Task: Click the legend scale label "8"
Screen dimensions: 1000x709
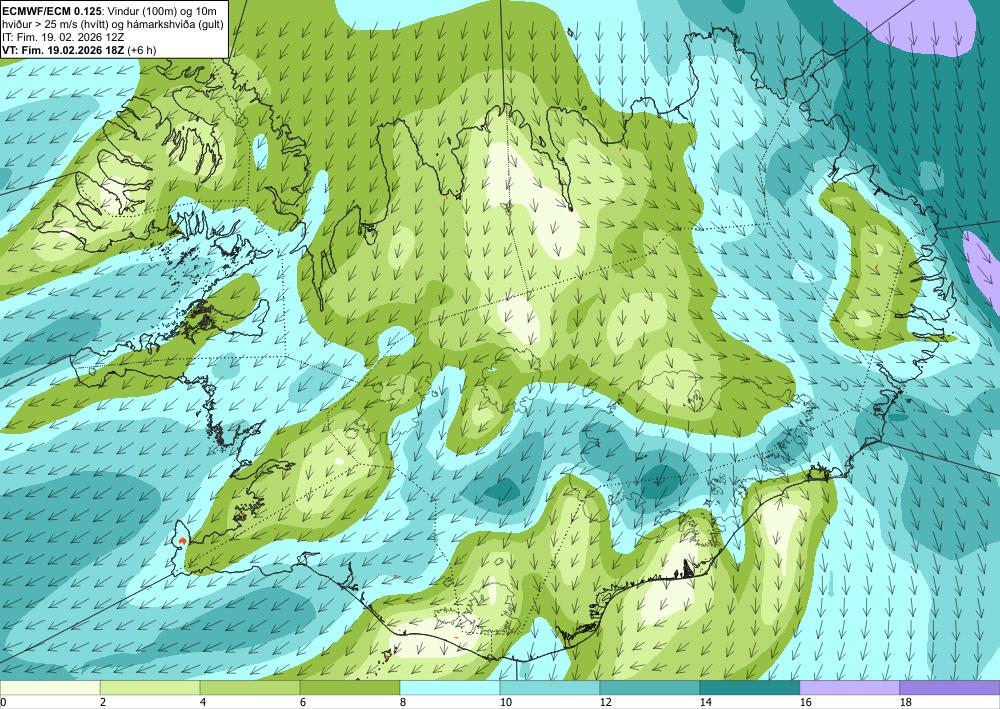Action: coord(403,702)
